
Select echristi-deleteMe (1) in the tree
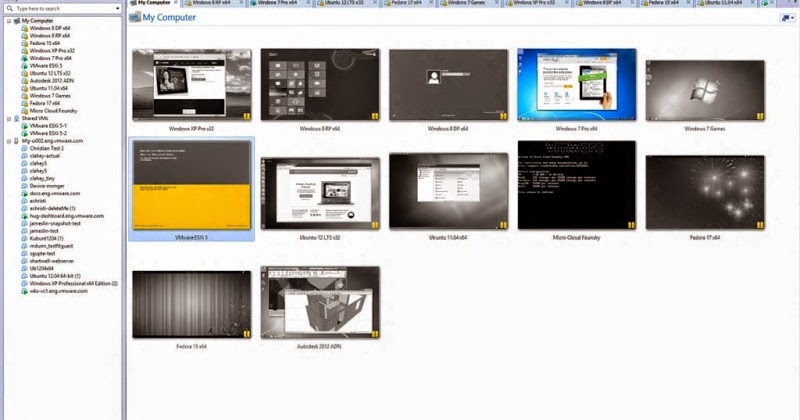coord(52,208)
